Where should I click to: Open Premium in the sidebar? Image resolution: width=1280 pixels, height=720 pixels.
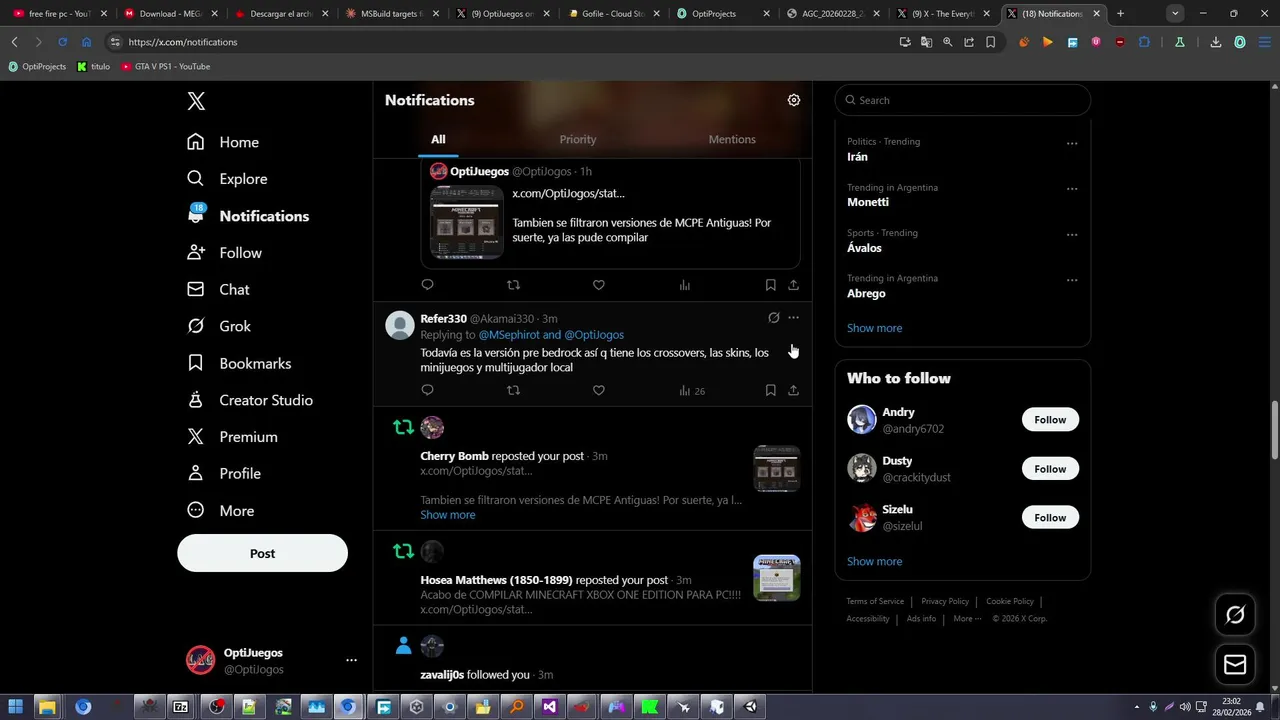click(x=232, y=437)
